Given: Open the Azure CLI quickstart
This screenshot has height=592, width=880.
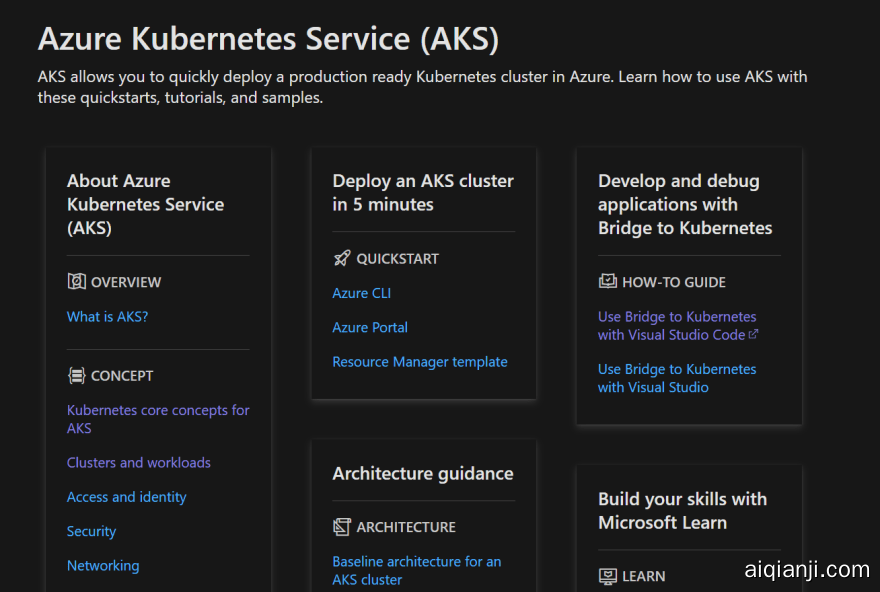Looking at the screenshot, I should [x=361, y=294].
